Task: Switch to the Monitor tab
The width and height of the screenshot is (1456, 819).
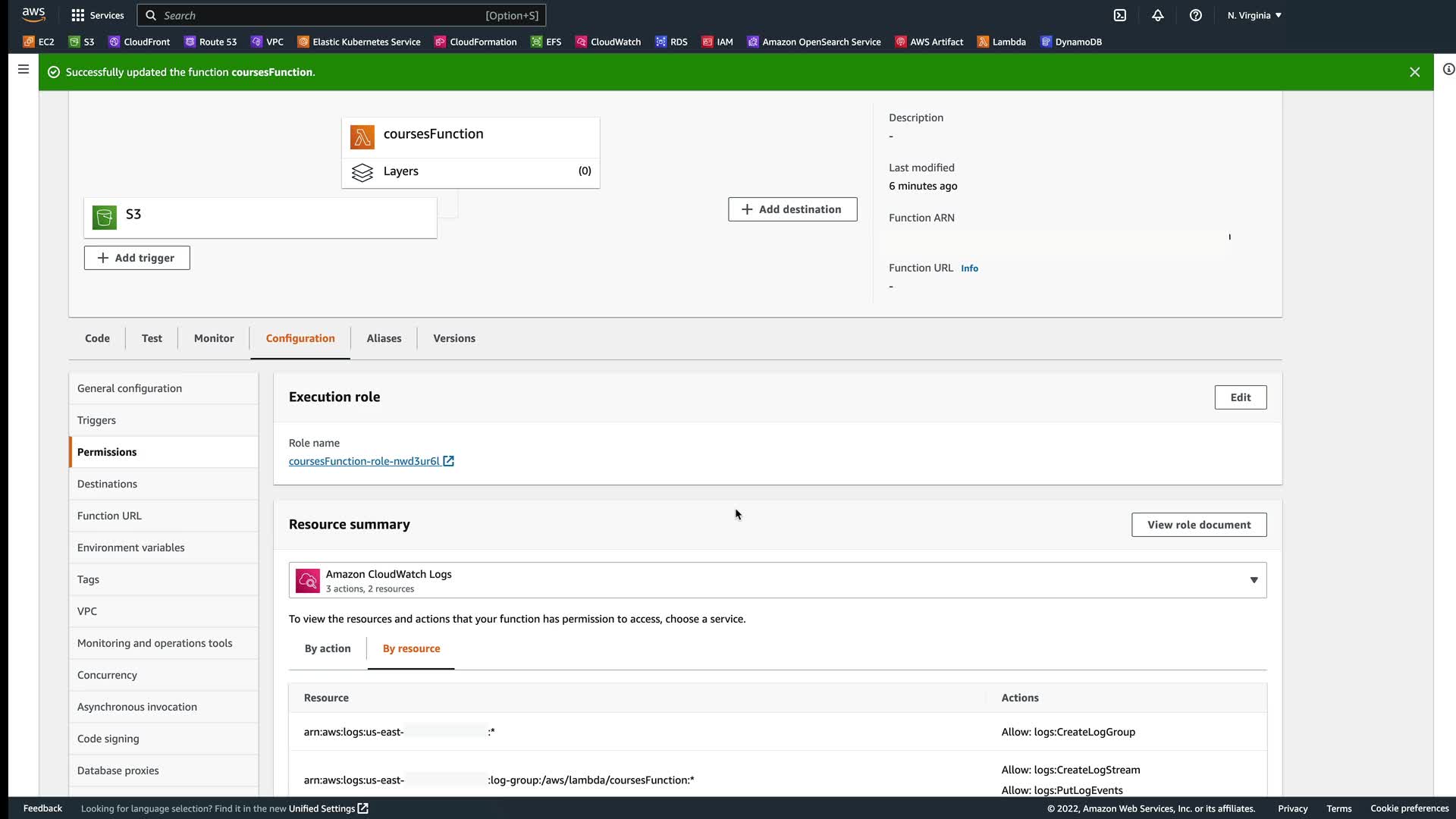Action: coord(214,338)
